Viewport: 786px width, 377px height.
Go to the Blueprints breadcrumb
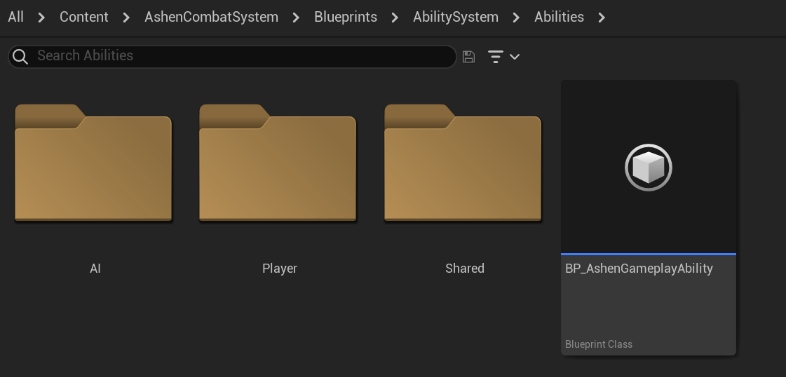tap(345, 17)
